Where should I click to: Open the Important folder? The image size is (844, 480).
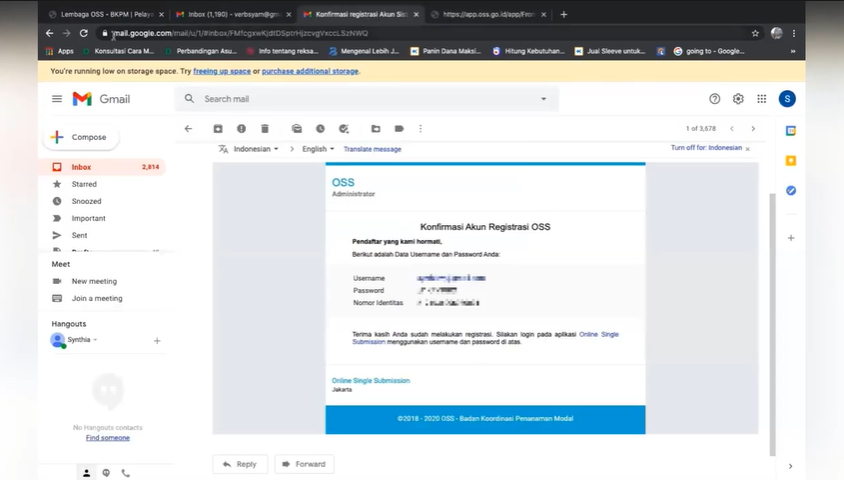coord(102,218)
